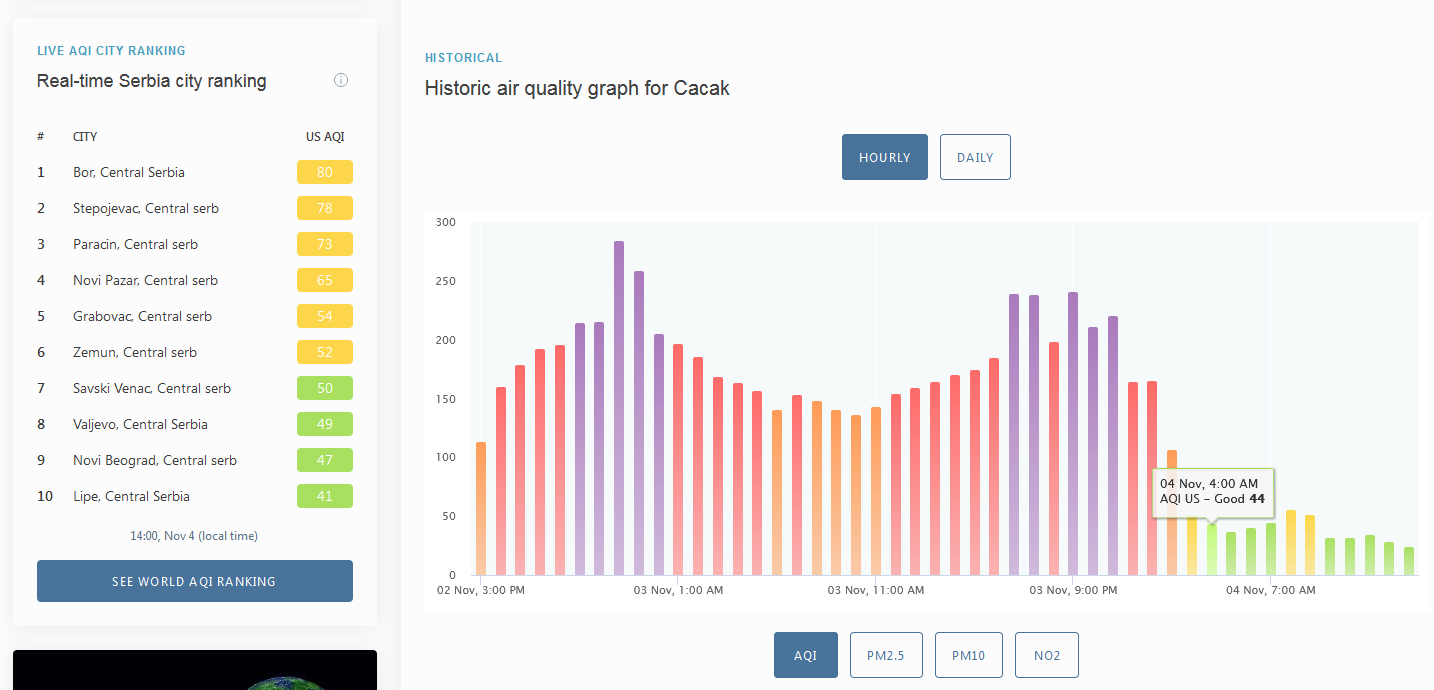Open Valjevo, Central Serbia entry
The width and height of the screenshot is (1434, 690).
pyautogui.click(x=140, y=424)
